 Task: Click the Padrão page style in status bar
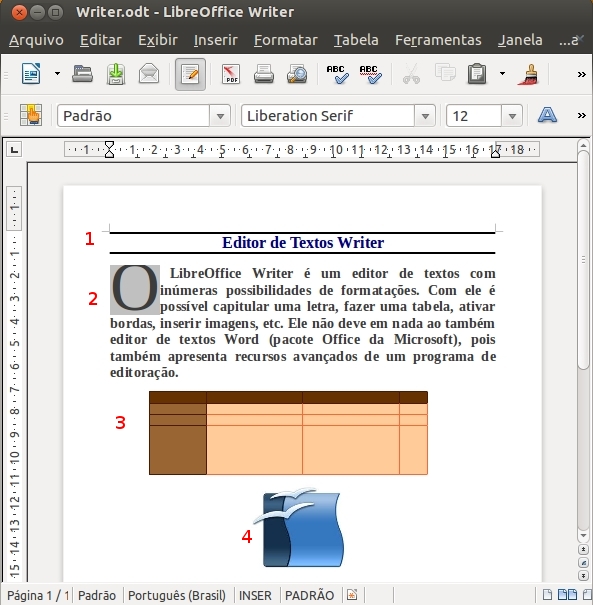point(97,595)
